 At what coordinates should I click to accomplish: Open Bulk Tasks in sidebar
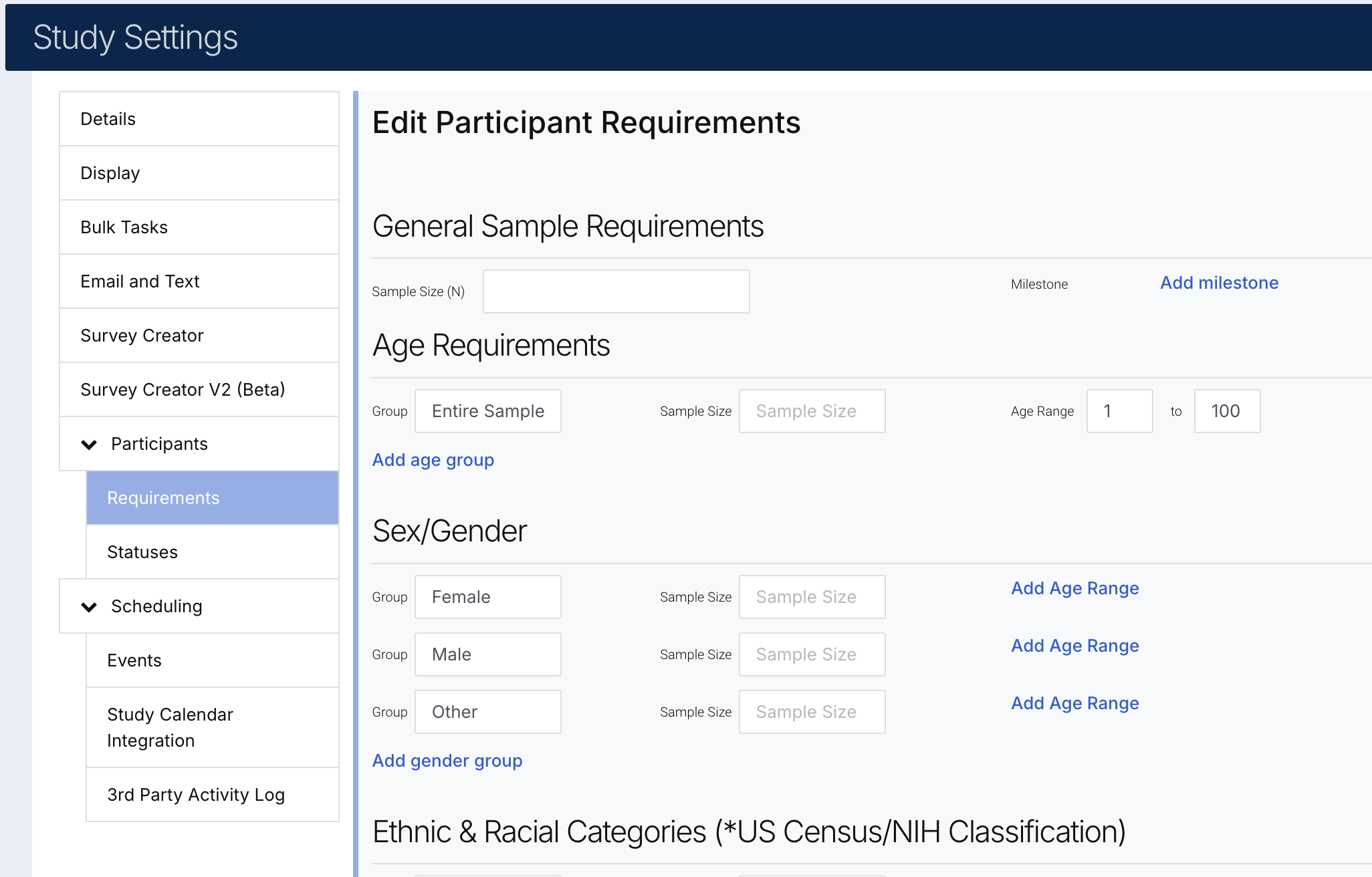point(199,227)
